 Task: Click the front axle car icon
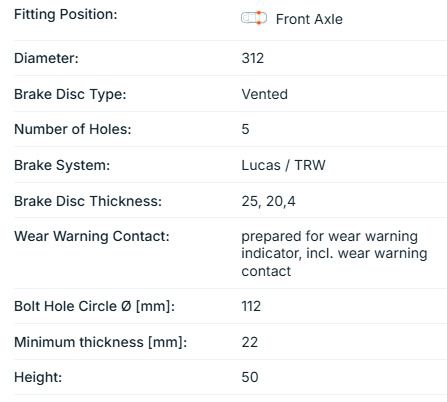coord(254,18)
